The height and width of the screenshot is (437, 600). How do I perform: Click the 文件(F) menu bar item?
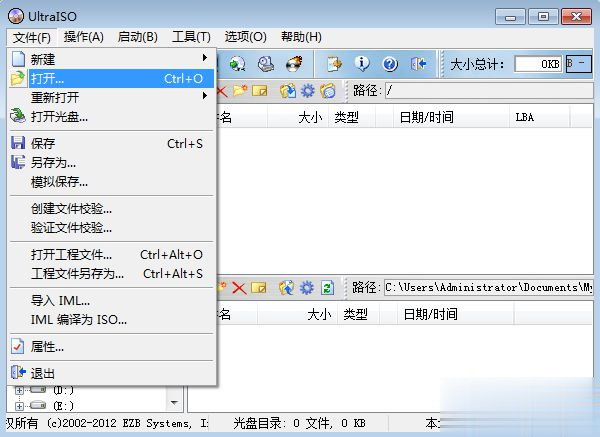[32, 37]
